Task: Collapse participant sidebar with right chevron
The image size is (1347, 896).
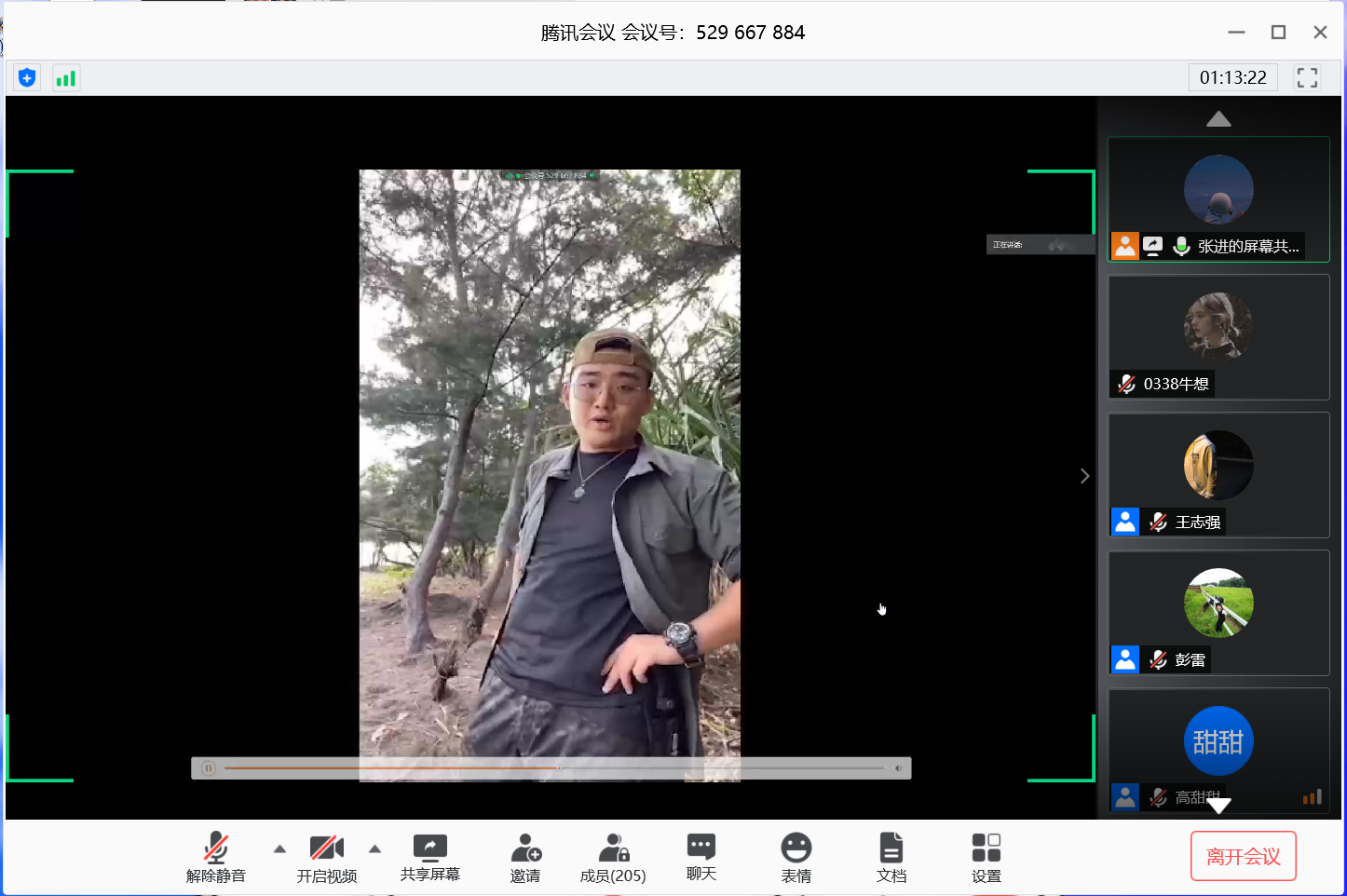Action: coord(1084,476)
